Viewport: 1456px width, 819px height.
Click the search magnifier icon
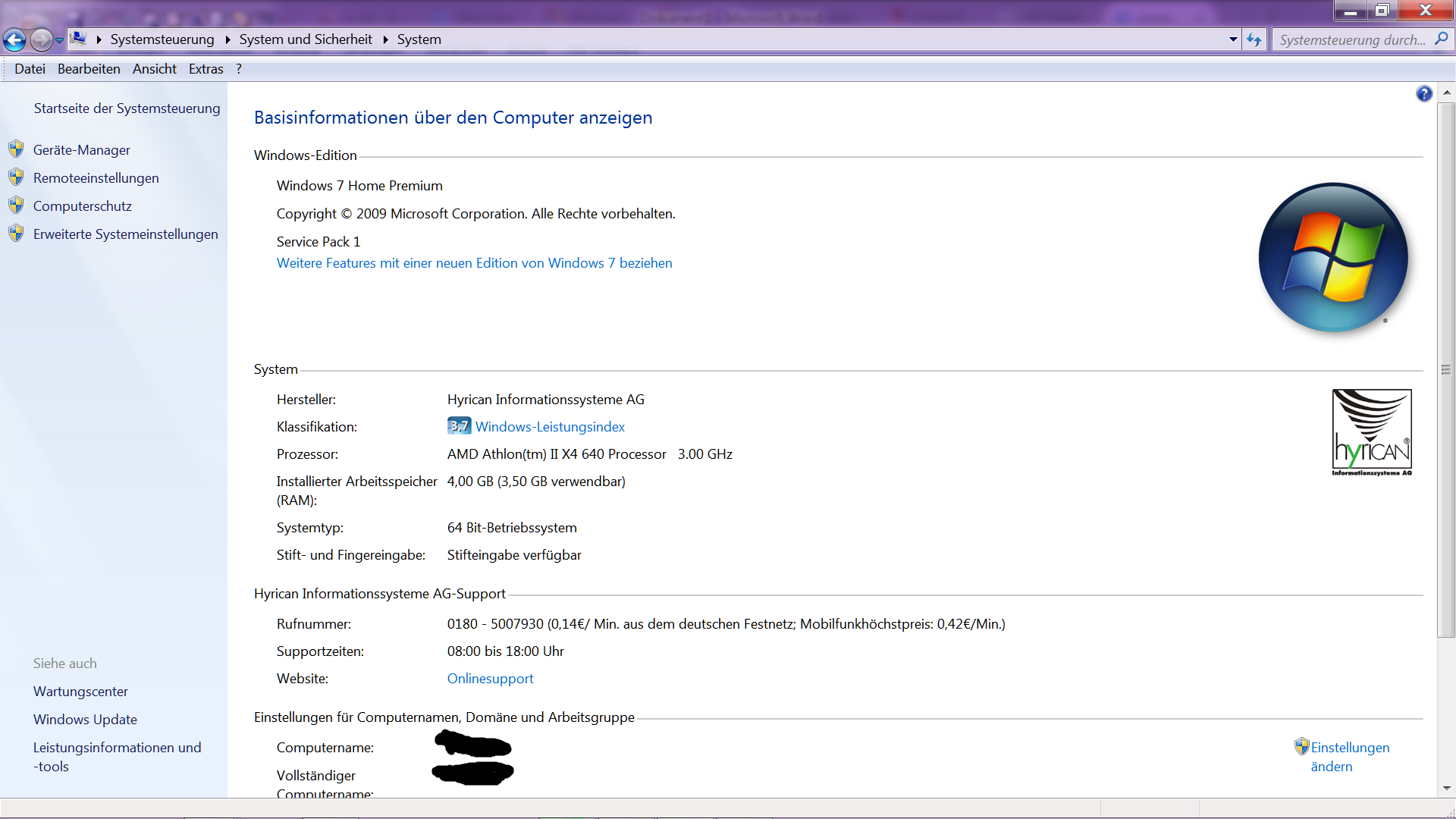point(1441,39)
